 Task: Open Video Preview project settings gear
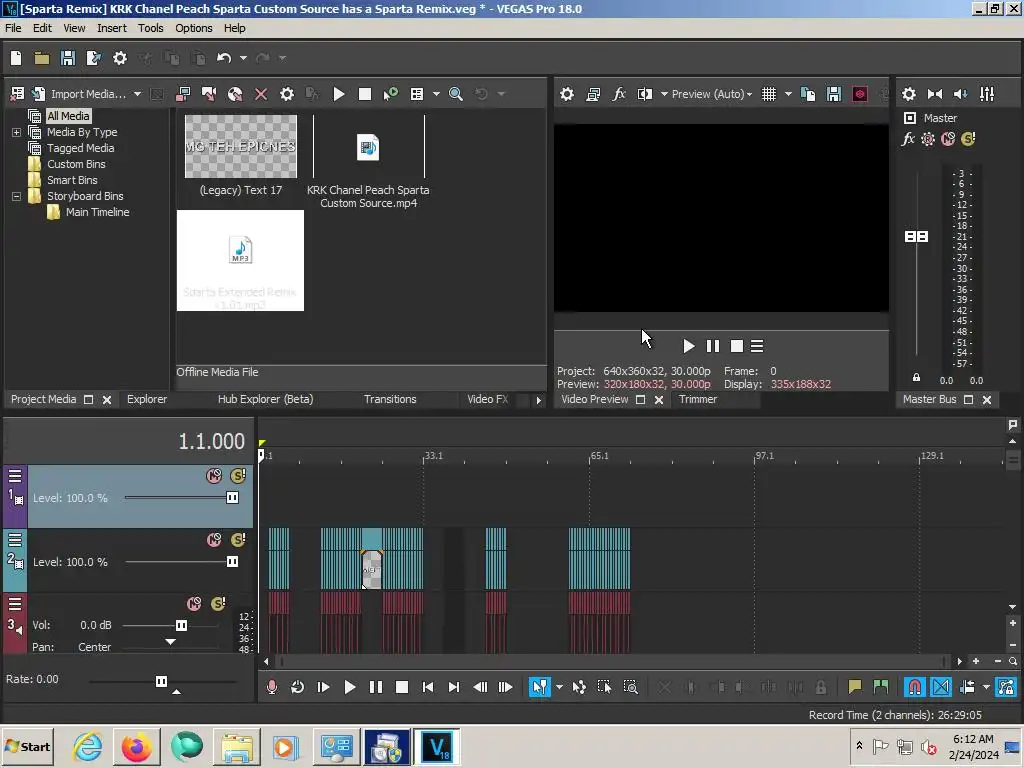pyautogui.click(x=567, y=94)
